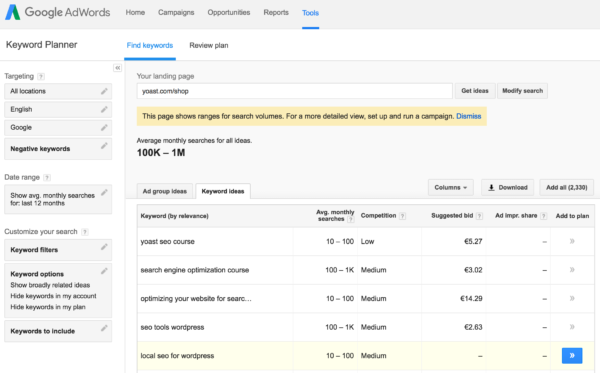600x373 pixels.
Task: Click 'local seo for wordpress' keyword
Action: click(177, 356)
